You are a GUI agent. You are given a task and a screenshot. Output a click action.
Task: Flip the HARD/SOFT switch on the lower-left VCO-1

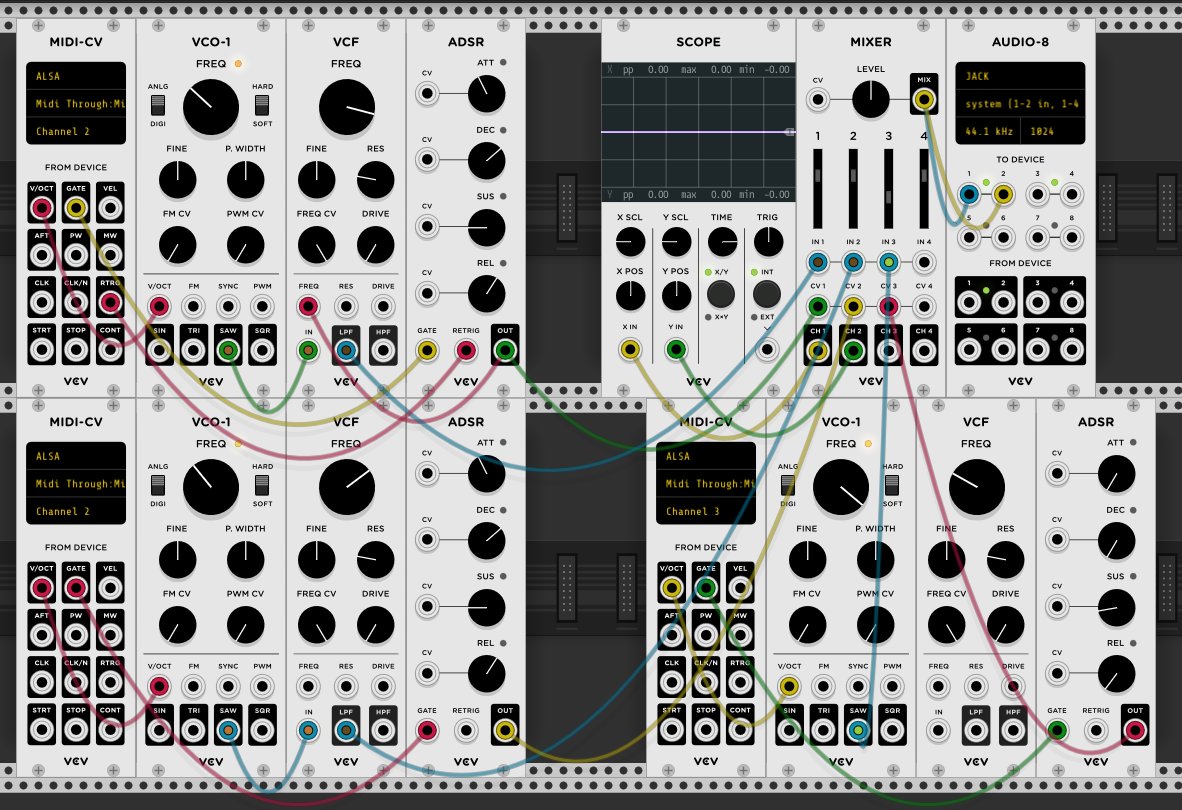pyautogui.click(x=262, y=484)
